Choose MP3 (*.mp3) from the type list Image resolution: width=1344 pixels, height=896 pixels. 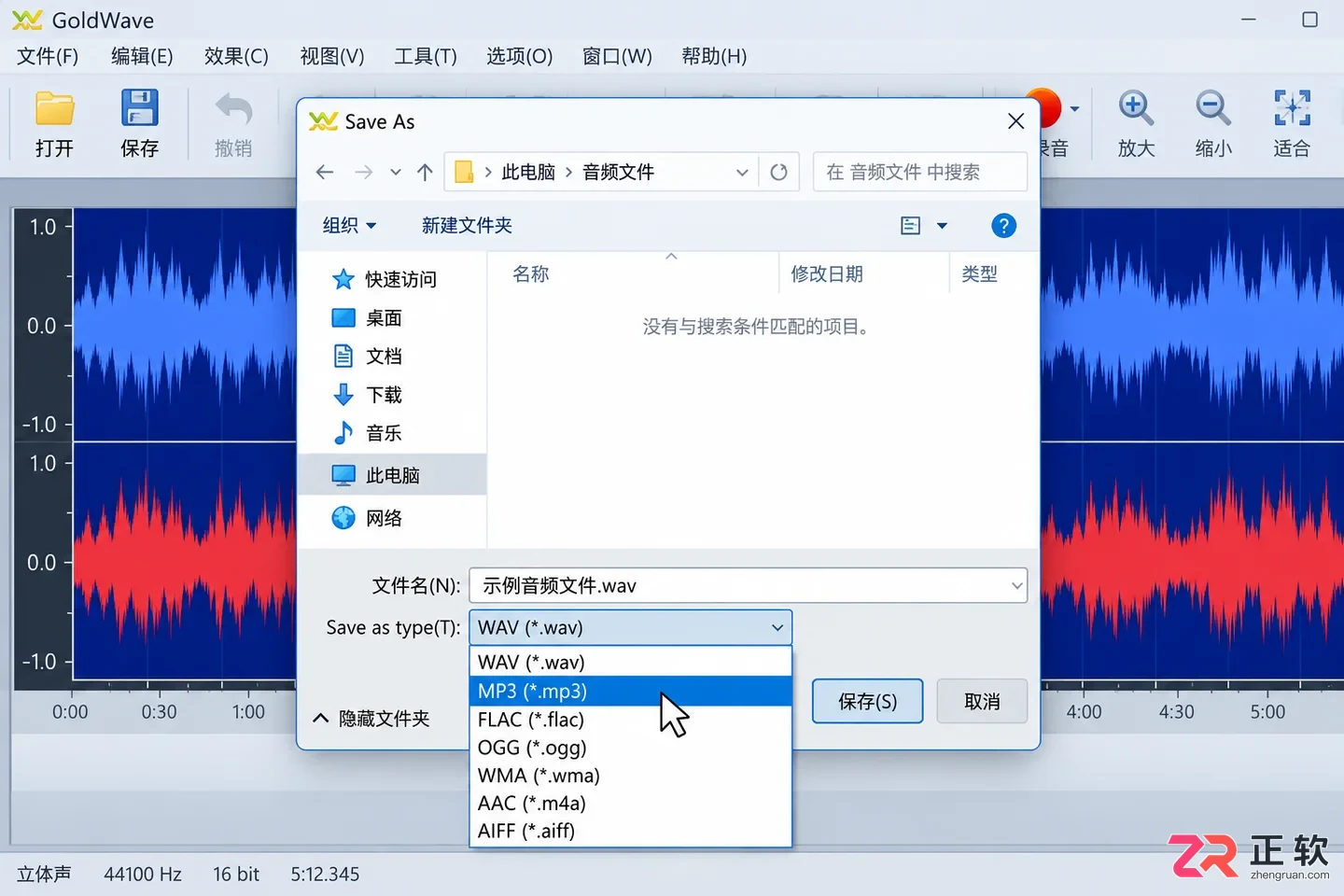pyautogui.click(x=631, y=691)
